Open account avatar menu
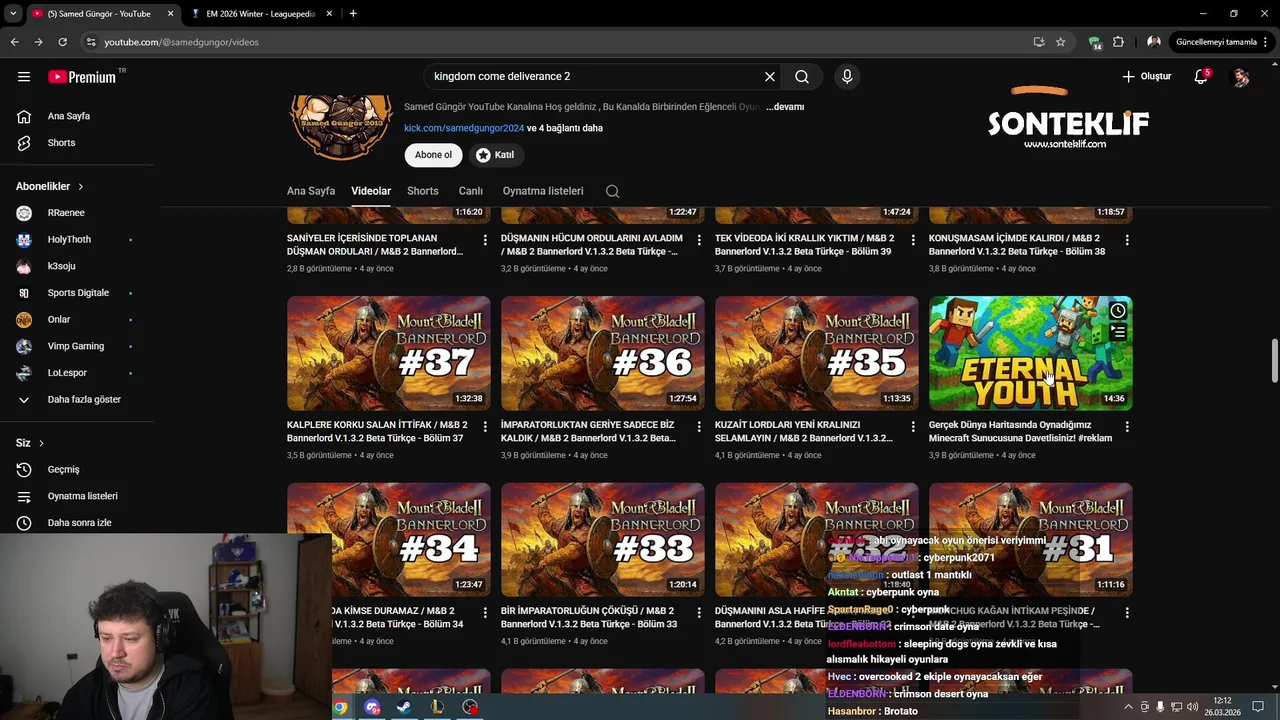The height and width of the screenshot is (720, 1280). coord(1241,77)
